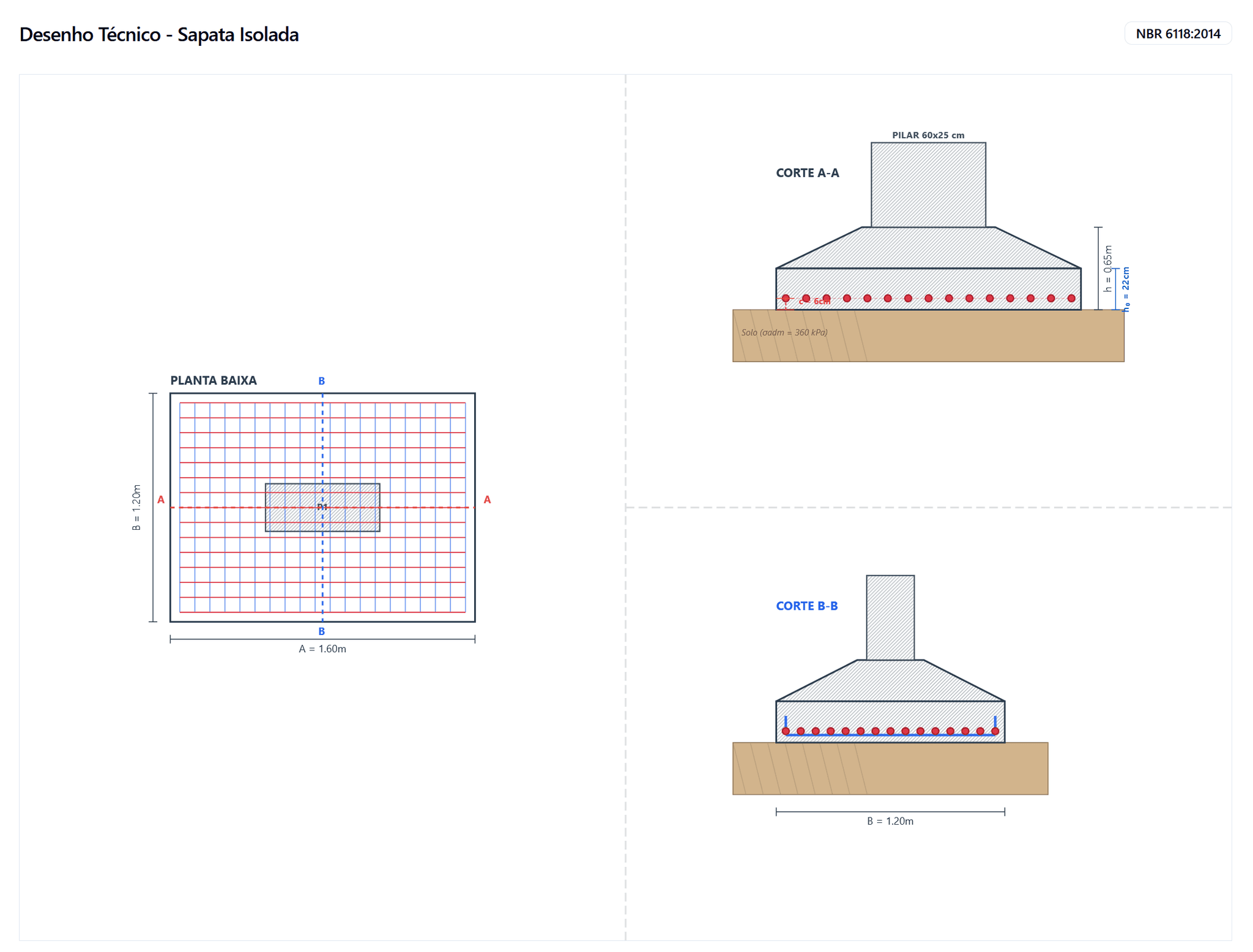This screenshot has width=1253, height=952.
Task: Click the B = 1.20m dimension under Corte B-B
Action: coord(890,821)
